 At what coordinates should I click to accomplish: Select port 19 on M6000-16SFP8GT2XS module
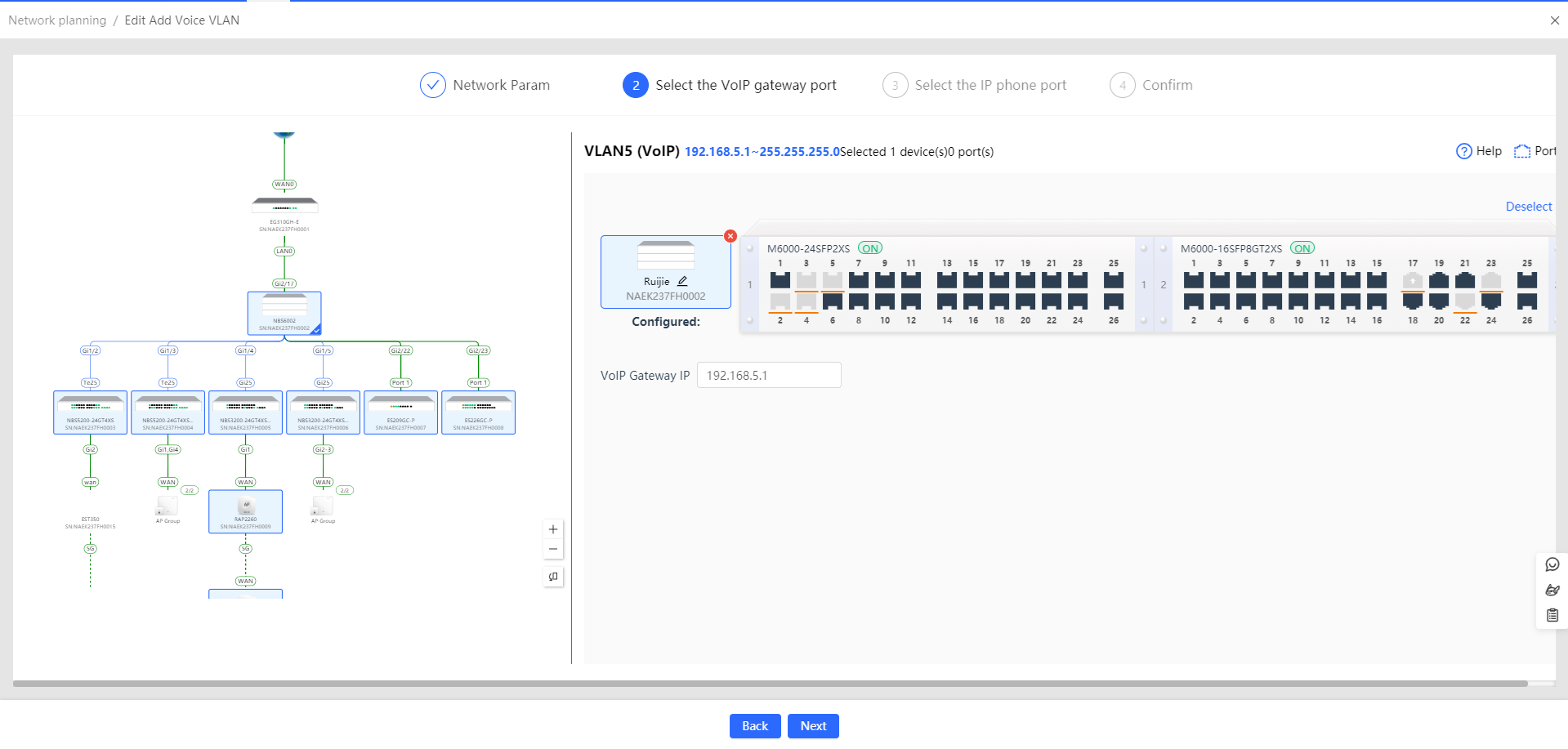pyautogui.click(x=1439, y=280)
